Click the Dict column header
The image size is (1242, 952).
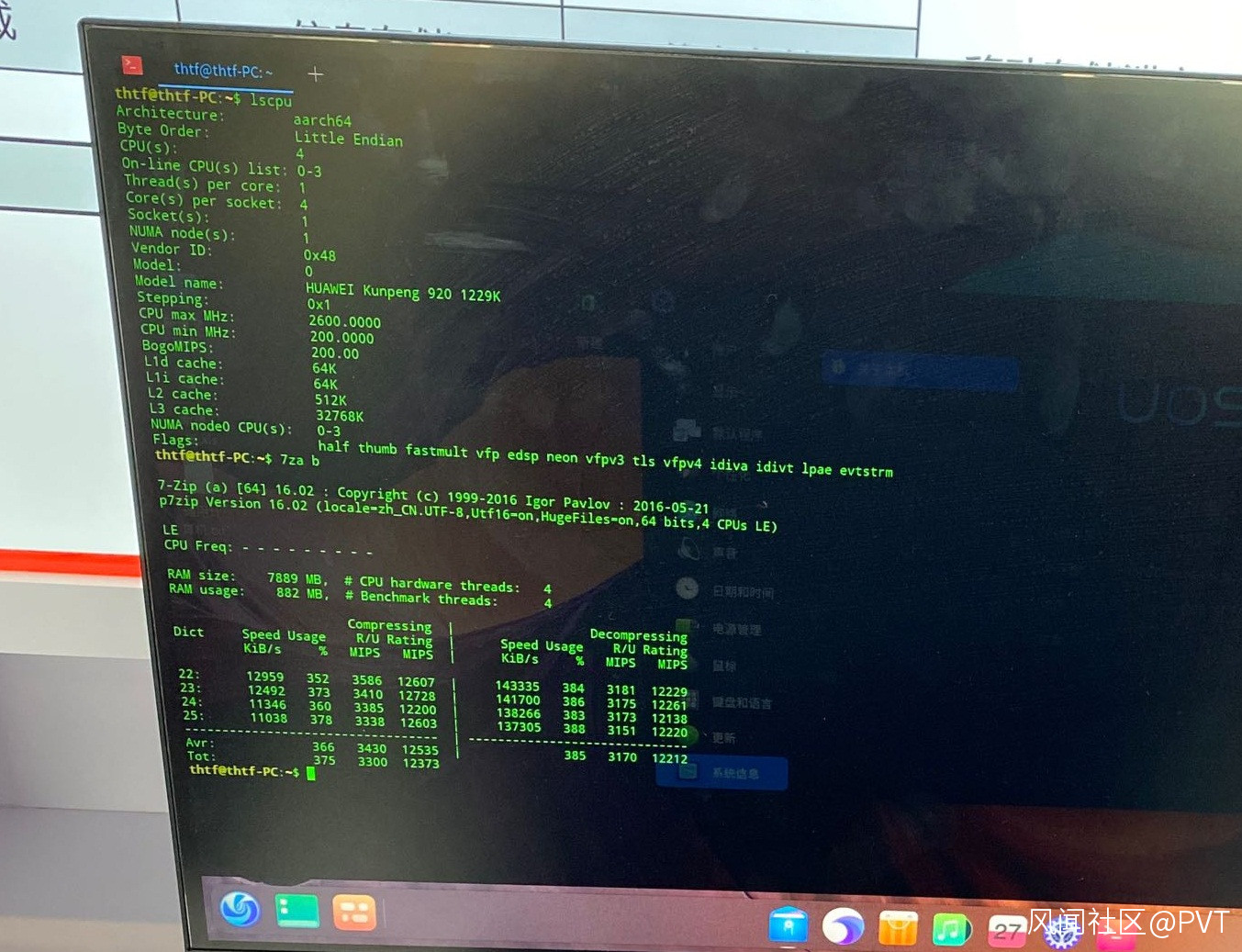(188, 632)
